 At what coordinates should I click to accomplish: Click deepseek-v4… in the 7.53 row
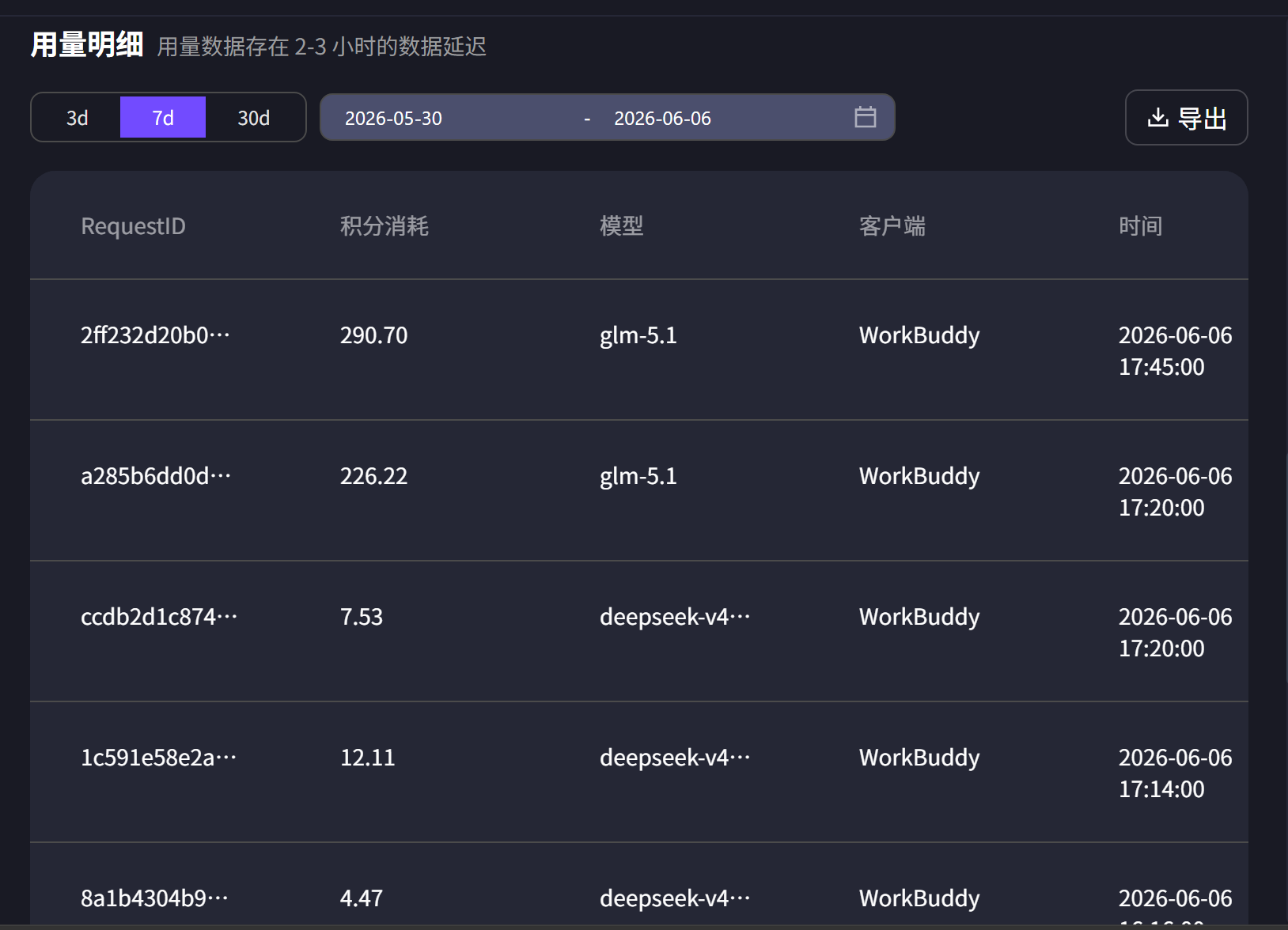(675, 617)
